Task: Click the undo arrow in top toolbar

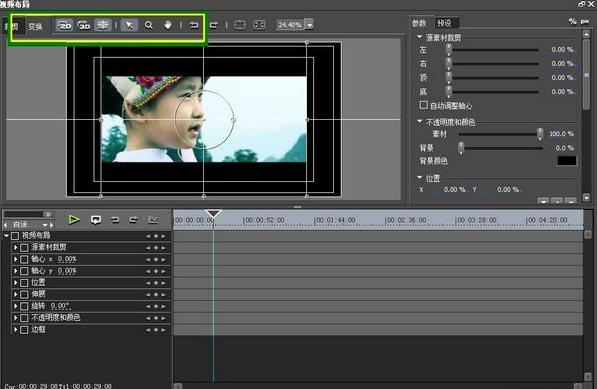Action: coord(194,25)
